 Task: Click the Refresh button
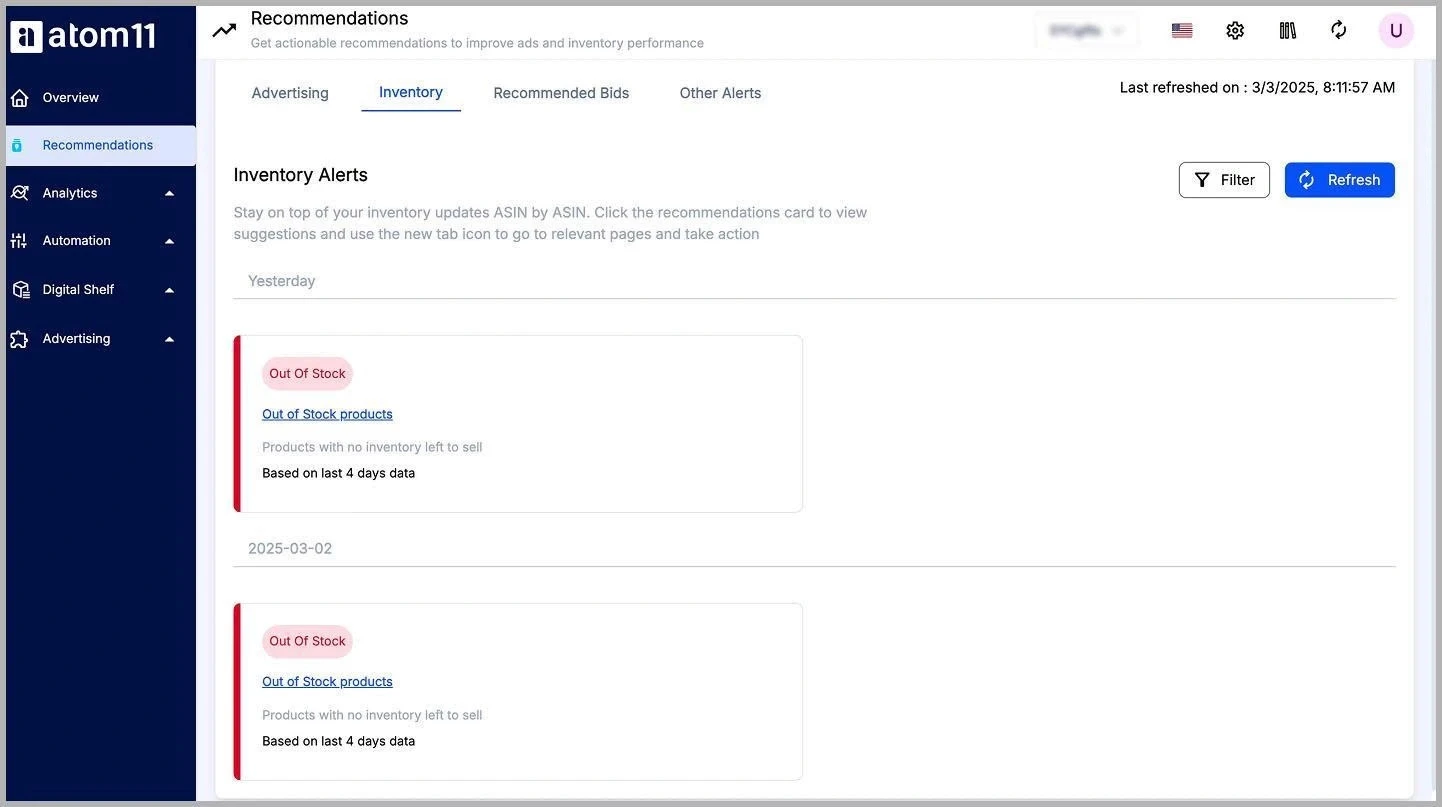coord(1339,180)
